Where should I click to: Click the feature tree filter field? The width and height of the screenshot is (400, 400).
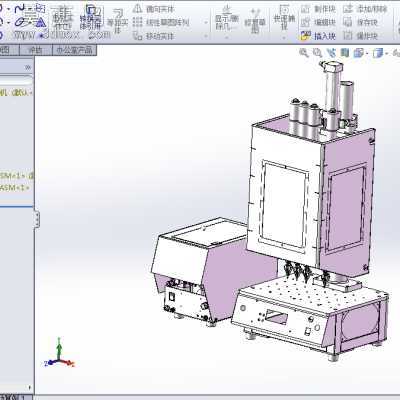point(16,80)
